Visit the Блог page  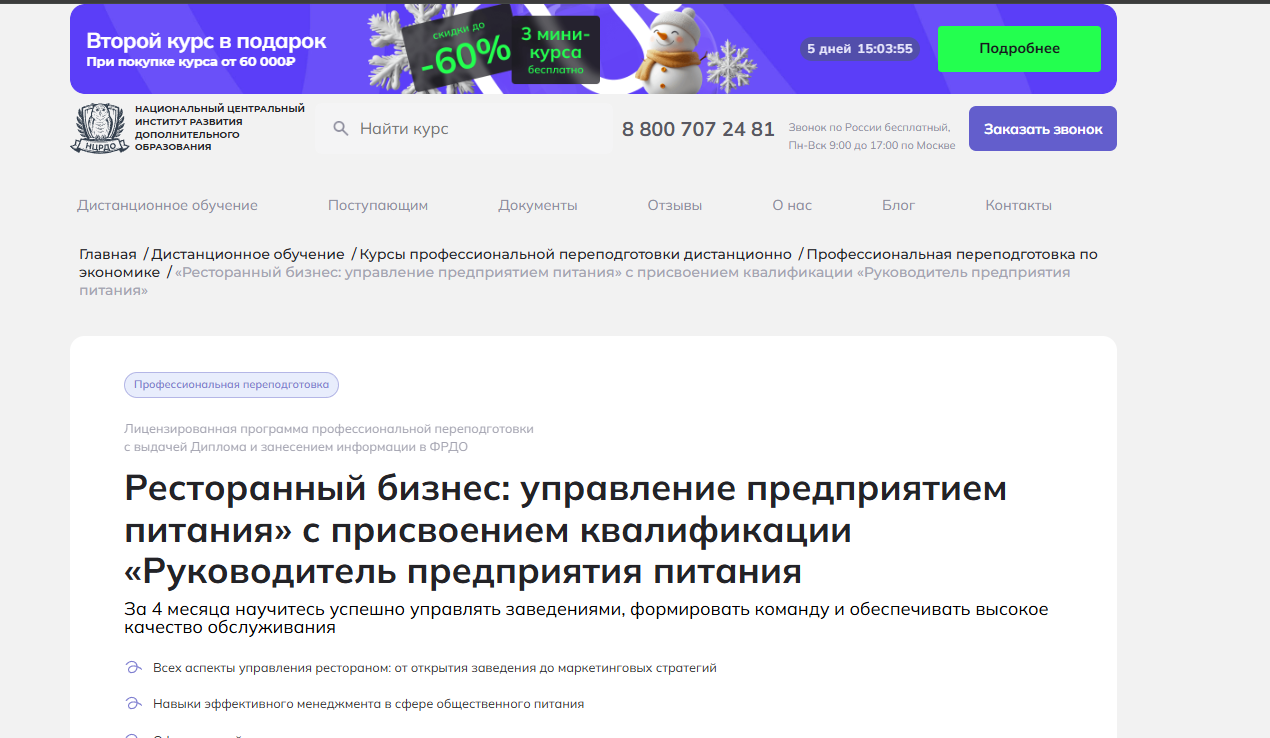[x=898, y=205]
